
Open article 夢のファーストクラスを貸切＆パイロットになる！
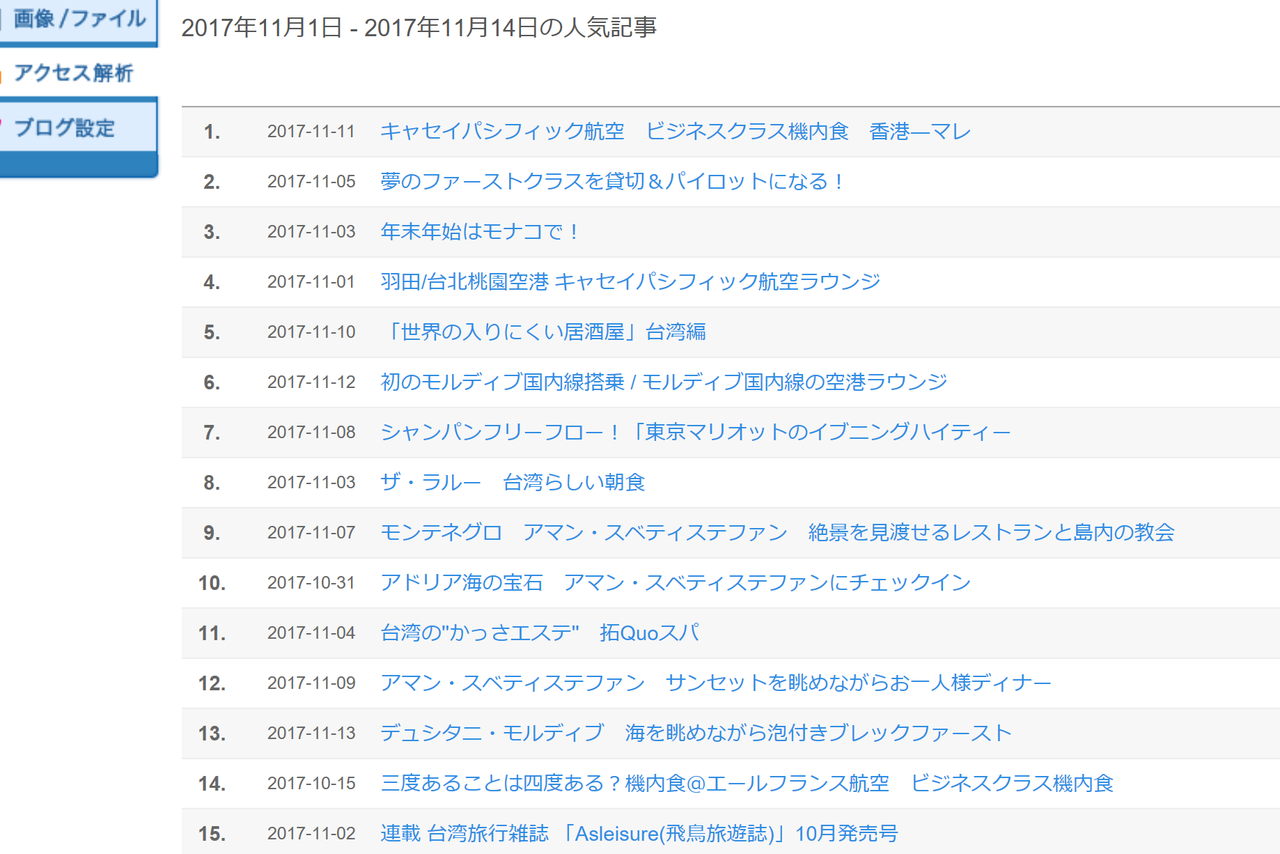pos(613,182)
